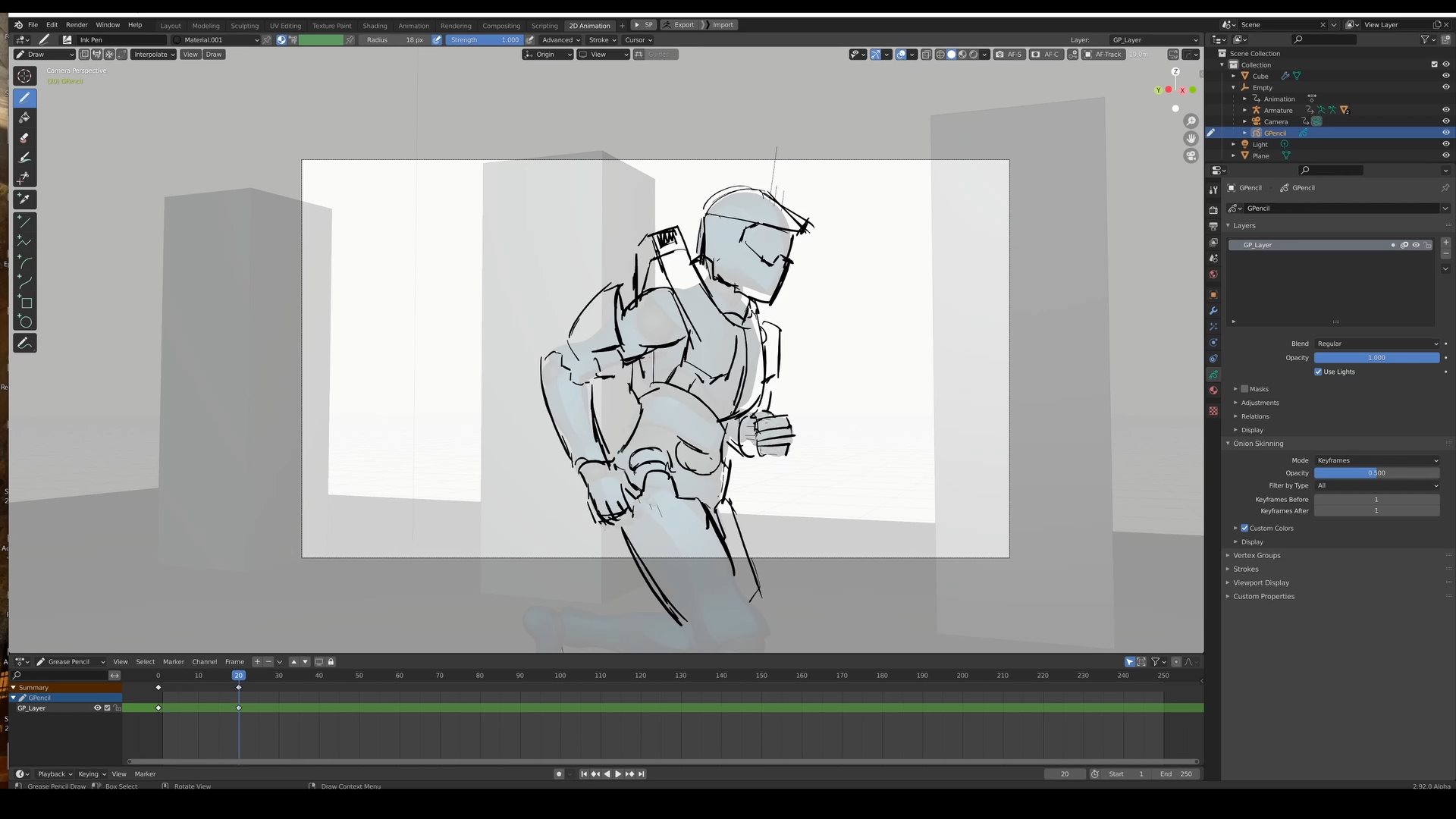
Task: Select the Fill tool in toolbar
Action: click(x=24, y=118)
